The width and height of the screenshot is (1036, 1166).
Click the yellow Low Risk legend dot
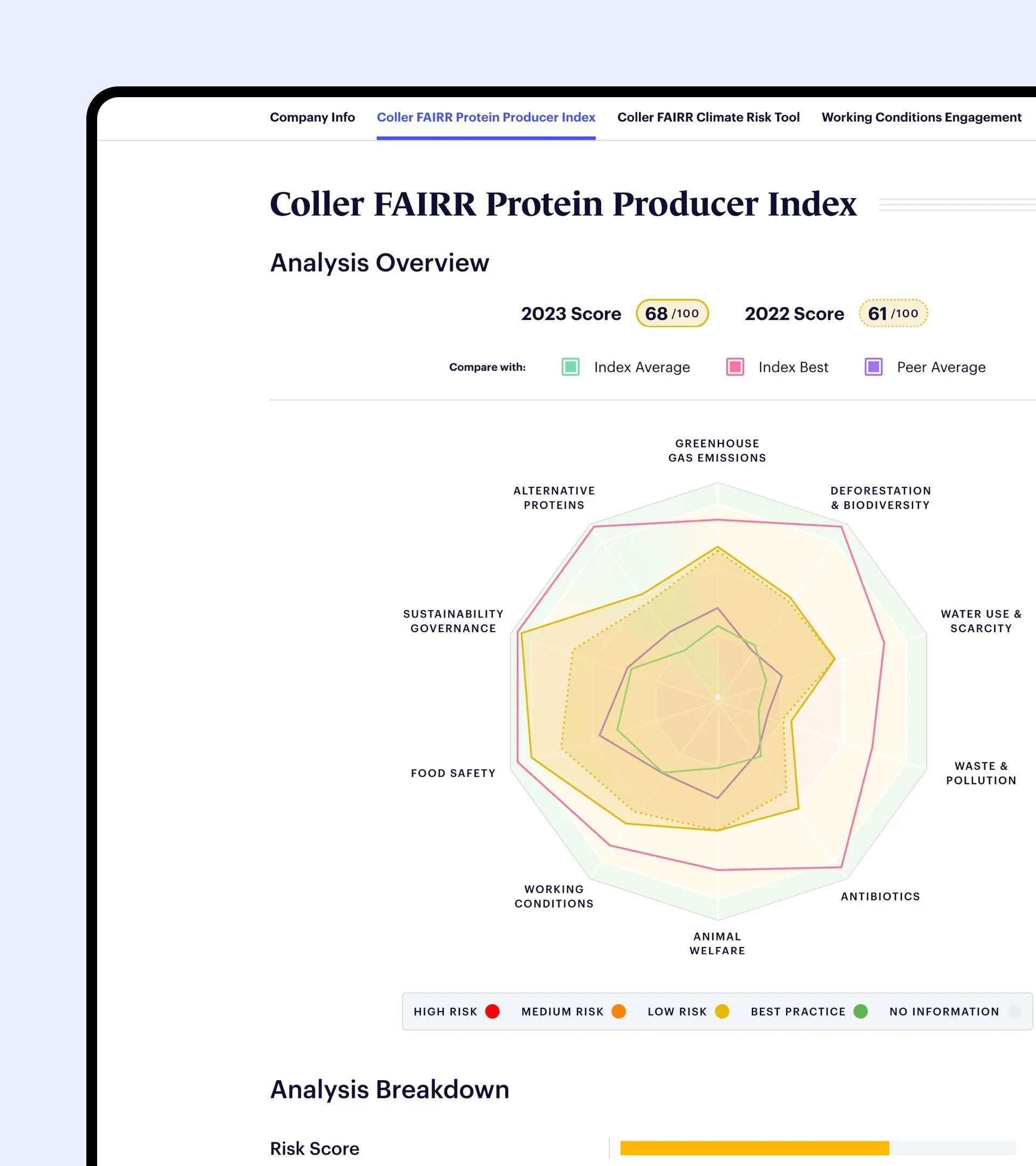722,1012
